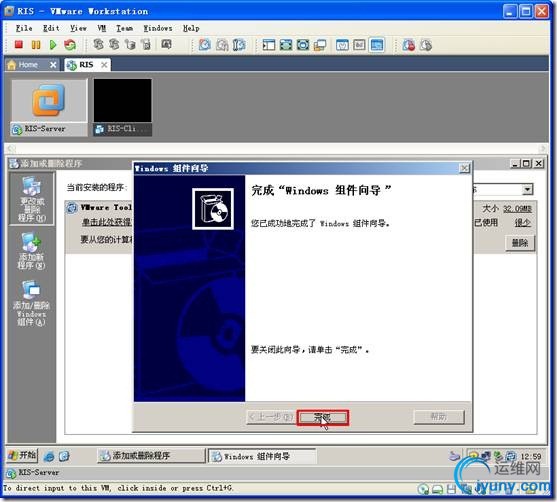Click the 开始 Start button
This screenshot has height=502, width=557.
(23, 455)
